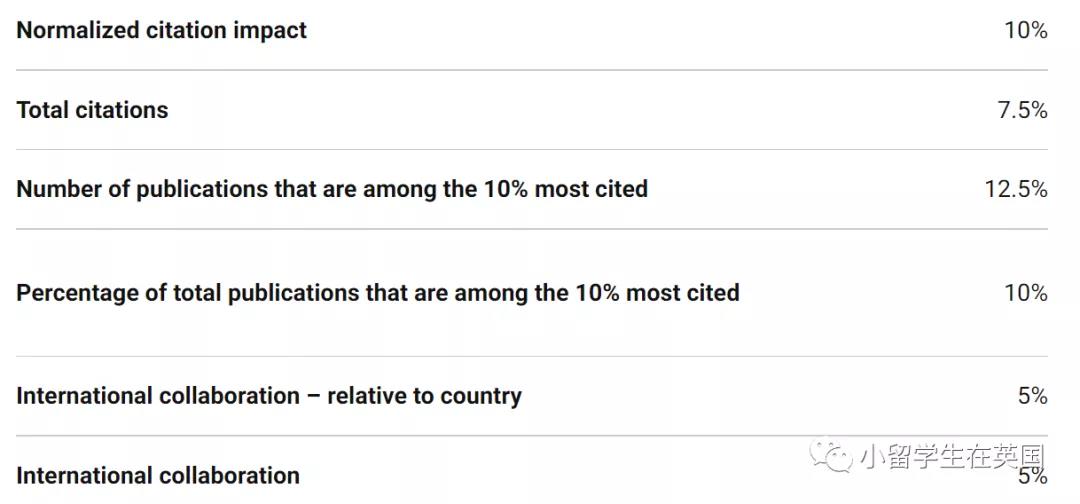The width and height of the screenshot is (1080, 504).
Task: Click the 10% value for percentage of publications
Action: 1026,293
